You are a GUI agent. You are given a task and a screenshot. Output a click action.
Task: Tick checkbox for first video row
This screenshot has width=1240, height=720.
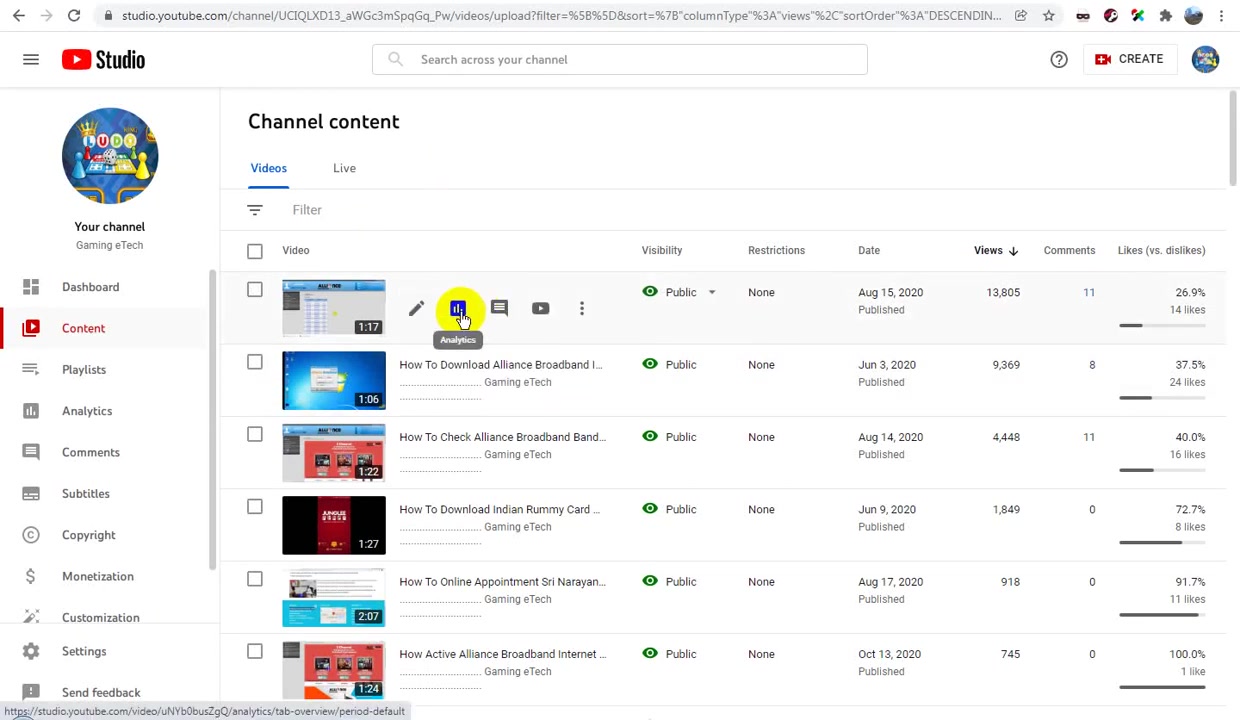pyautogui.click(x=255, y=290)
